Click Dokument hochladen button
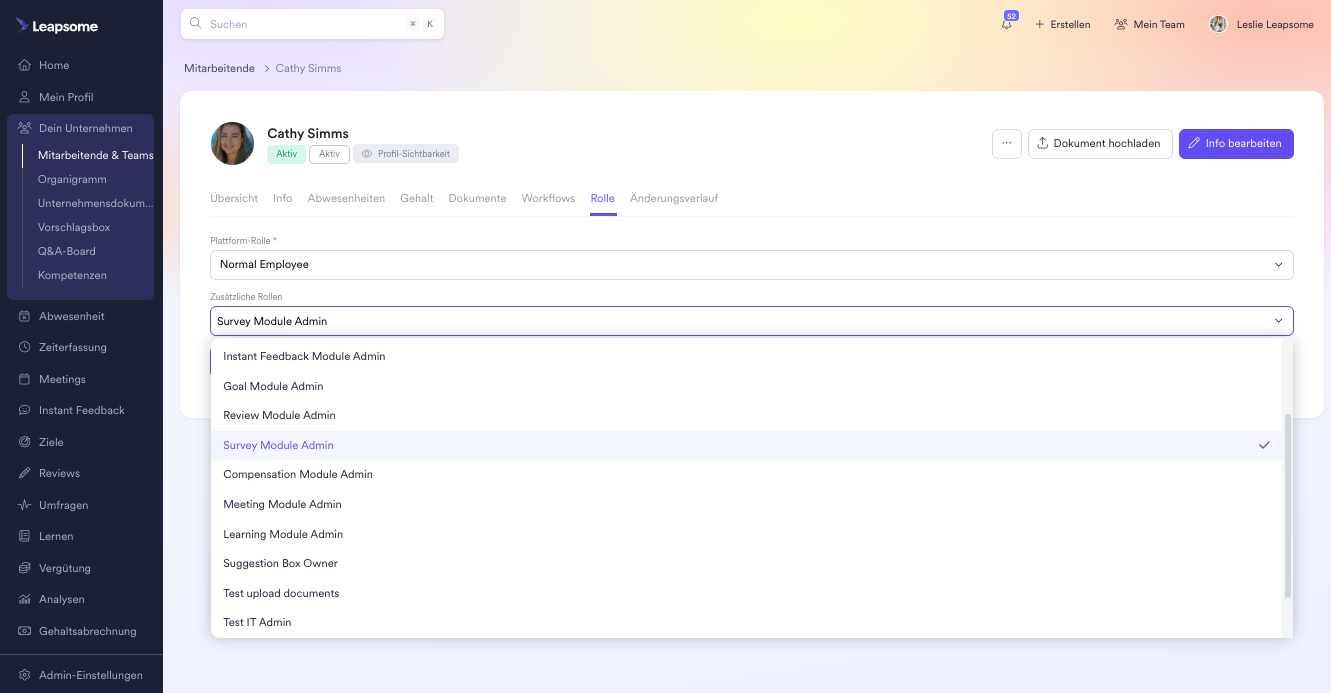The image size is (1331, 693). coord(1099,143)
